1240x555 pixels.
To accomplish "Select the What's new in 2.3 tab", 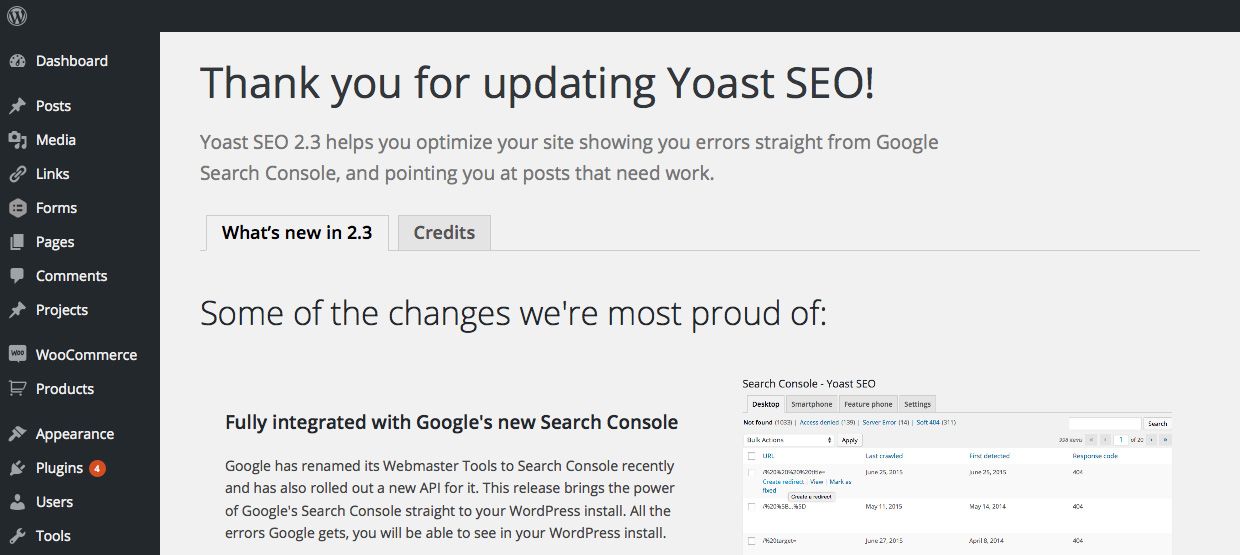I will (x=297, y=233).
